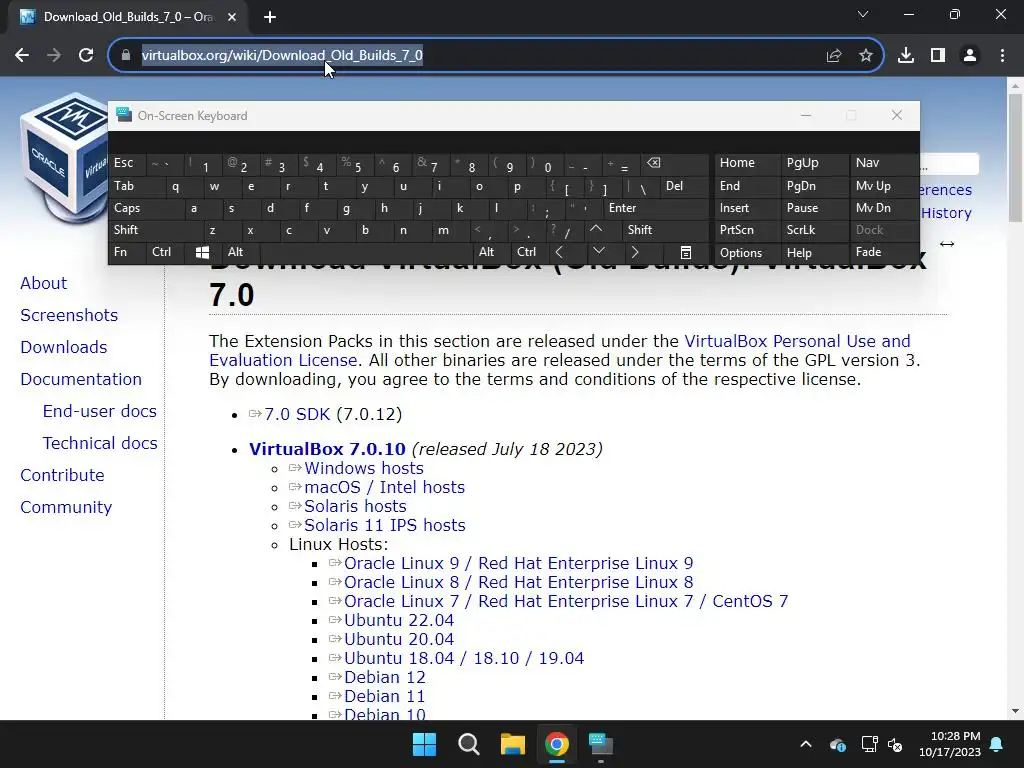Open the Windows Start menu
Image resolution: width=1024 pixels, height=768 pixels.
424,744
